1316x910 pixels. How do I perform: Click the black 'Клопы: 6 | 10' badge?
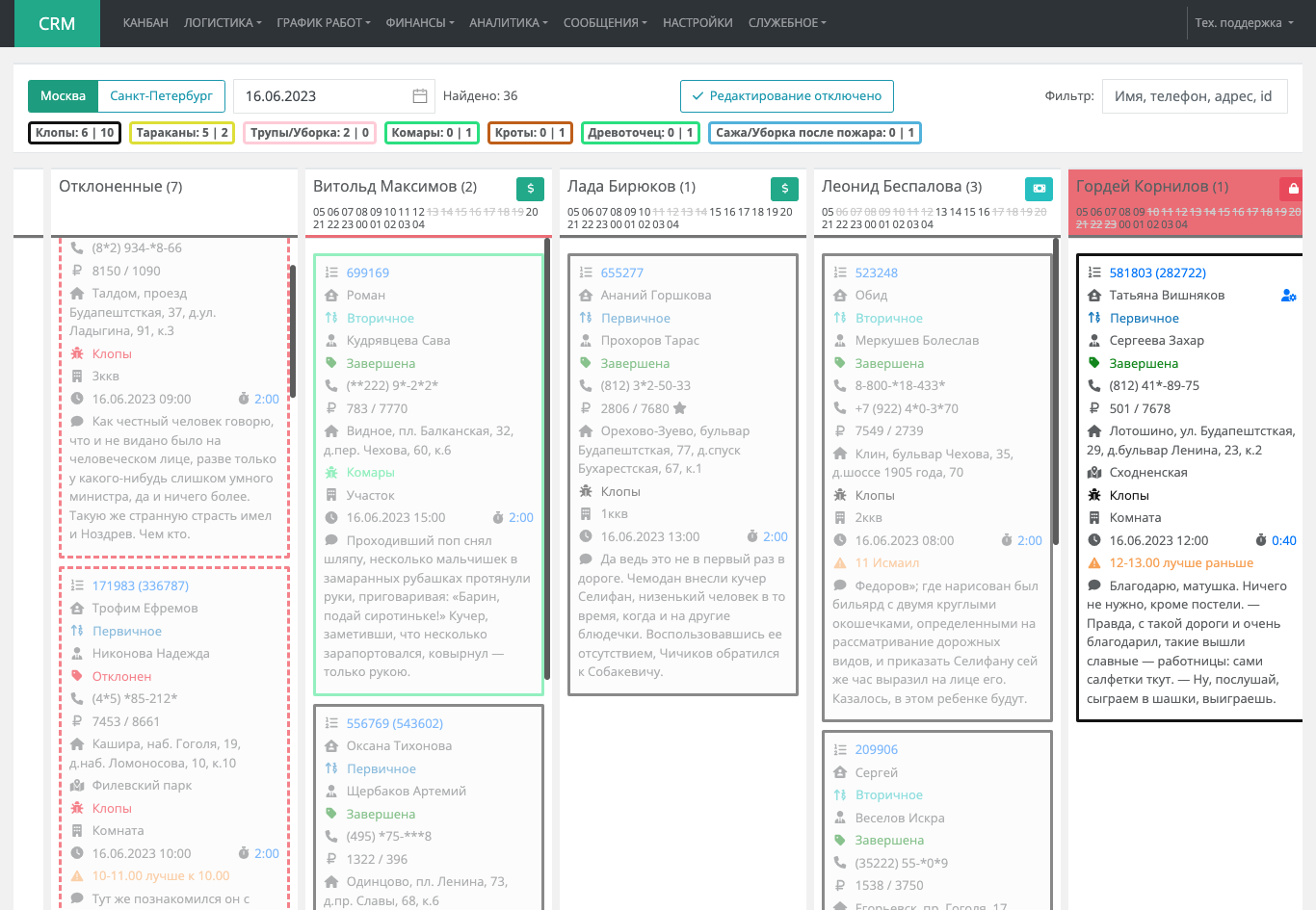75,133
